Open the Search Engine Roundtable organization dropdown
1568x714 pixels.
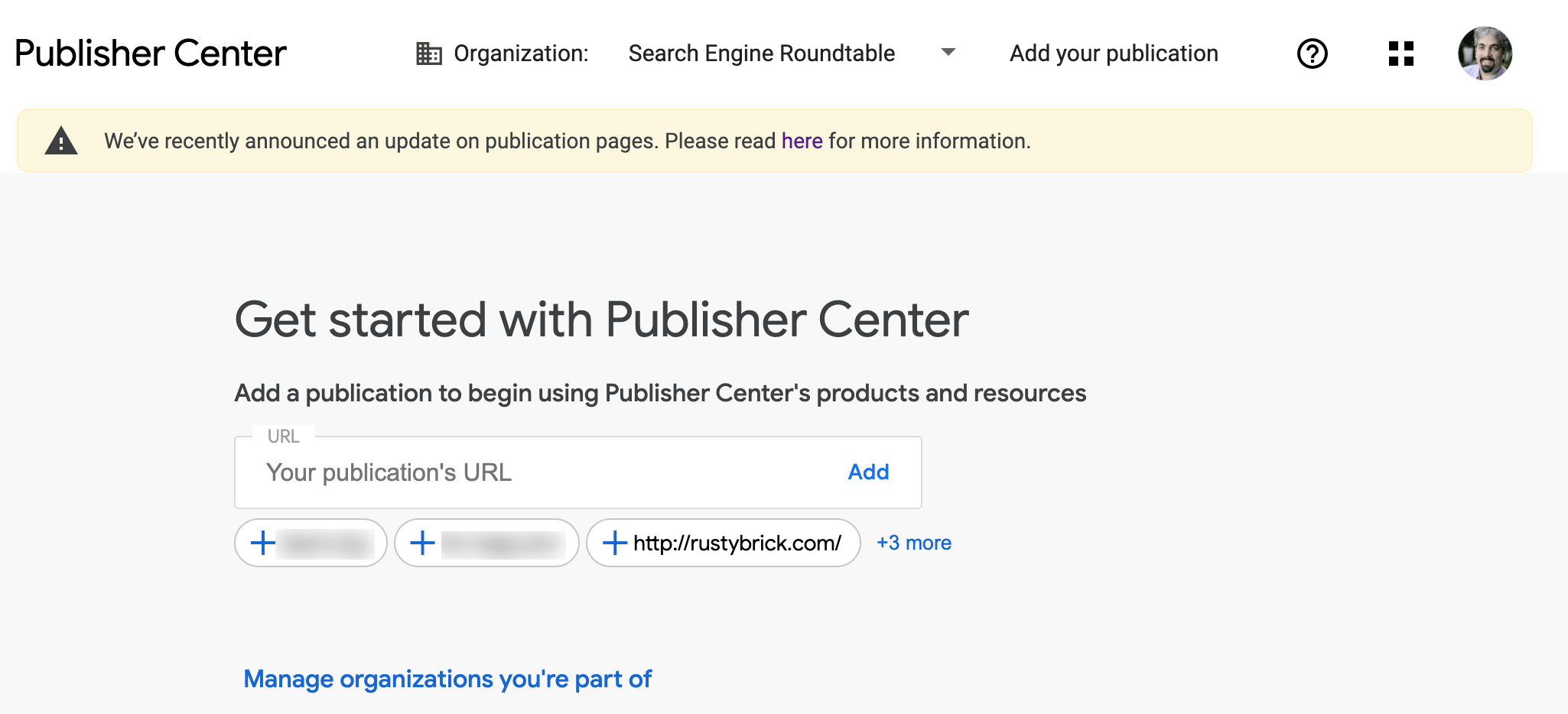pyautogui.click(x=761, y=53)
